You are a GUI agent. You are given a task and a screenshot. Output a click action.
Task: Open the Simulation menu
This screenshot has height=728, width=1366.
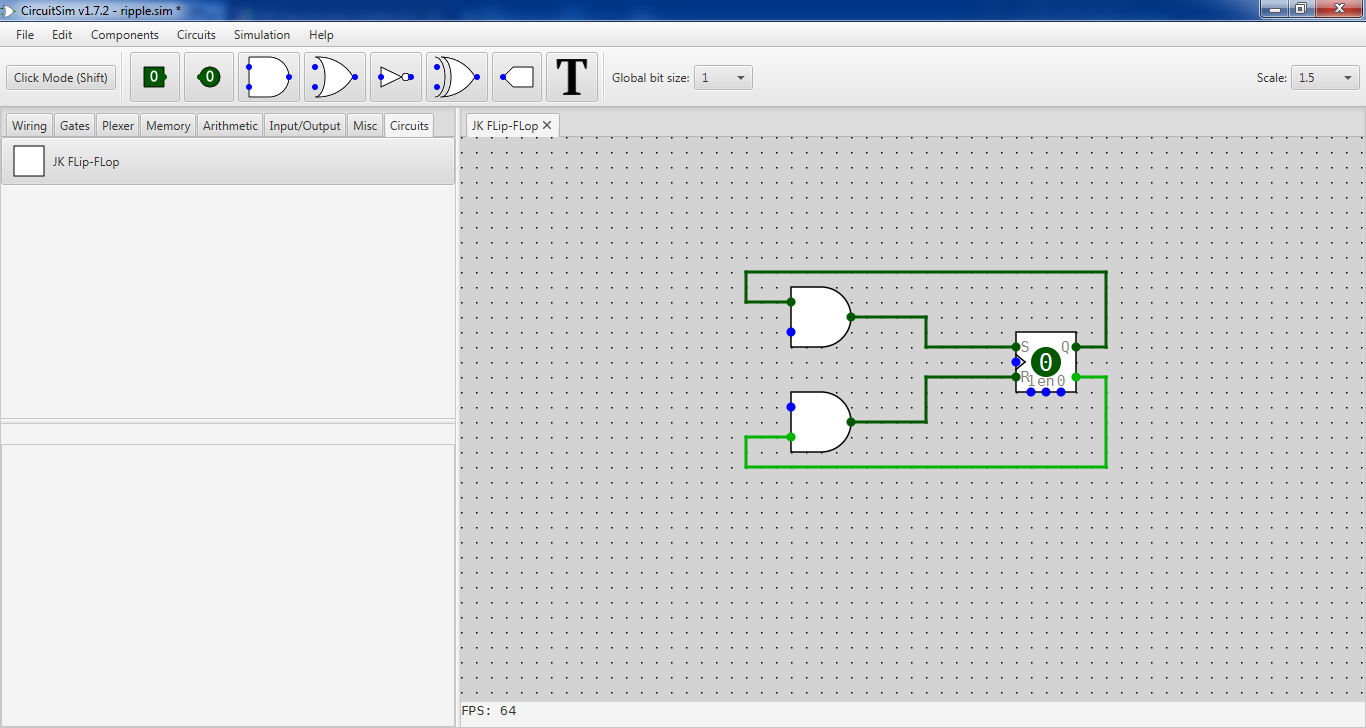[x=262, y=35]
